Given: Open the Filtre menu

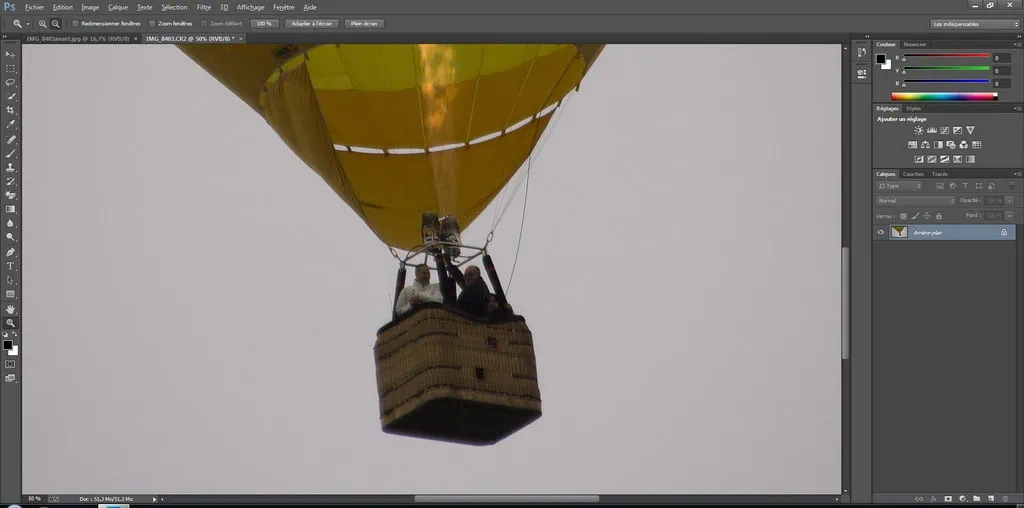Looking at the screenshot, I should pyautogui.click(x=203, y=7).
